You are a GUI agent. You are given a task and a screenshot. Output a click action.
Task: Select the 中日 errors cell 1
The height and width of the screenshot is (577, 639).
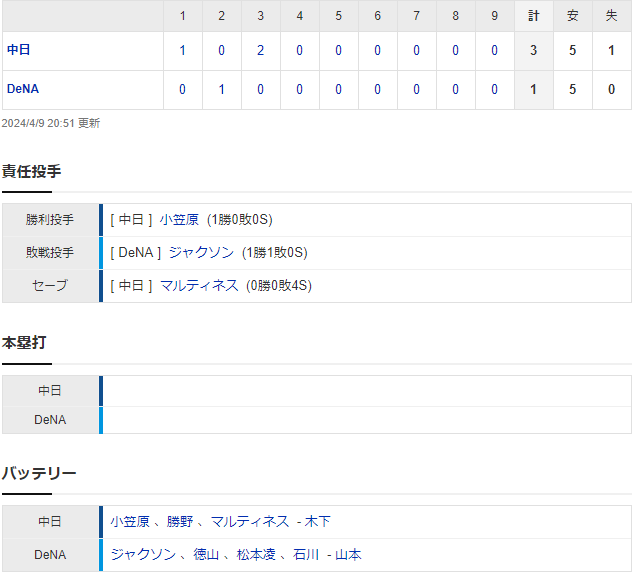(612, 51)
